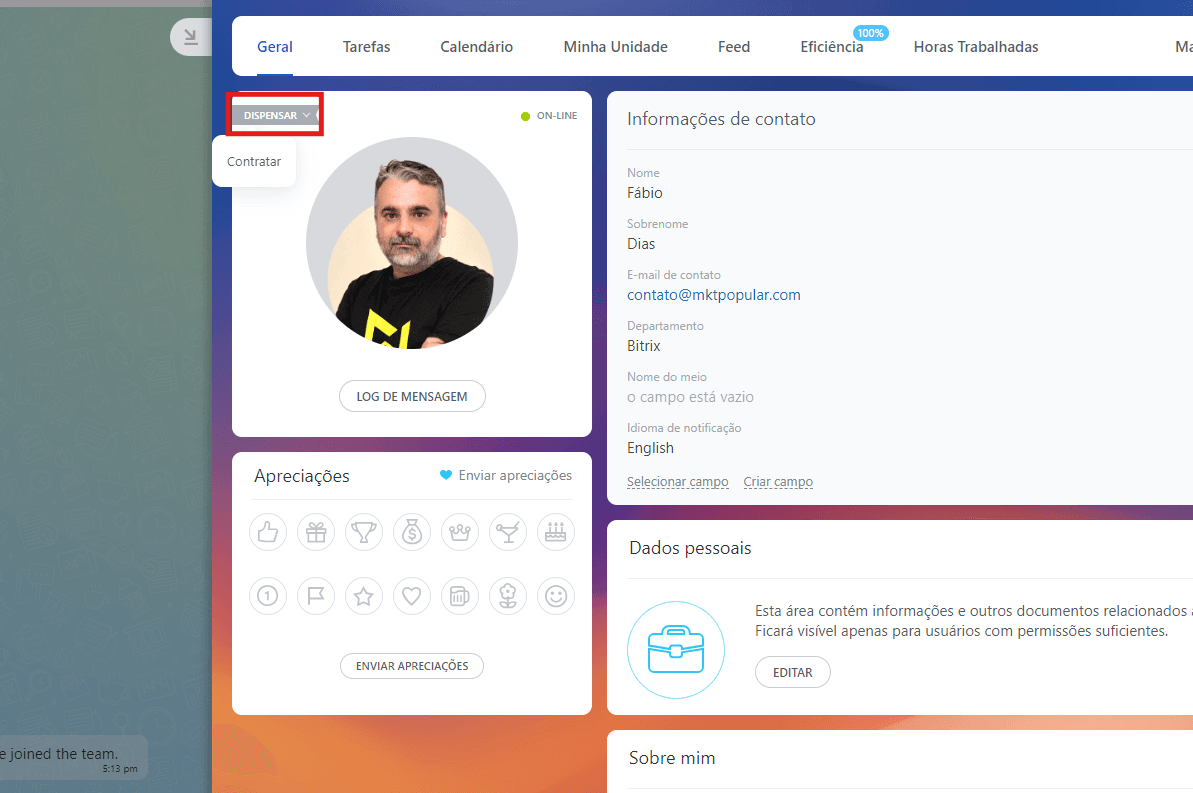Click the cocktail glass appreciation icon

pyautogui.click(x=508, y=532)
